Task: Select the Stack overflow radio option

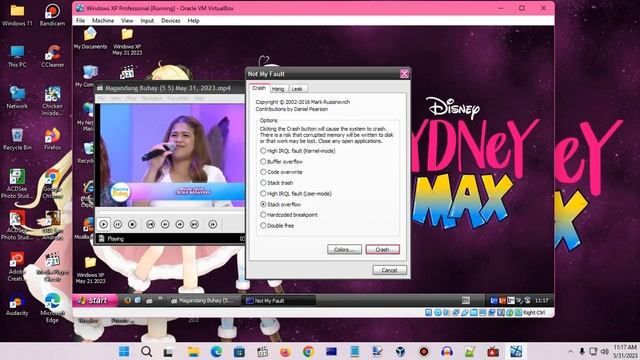Action: point(280,204)
